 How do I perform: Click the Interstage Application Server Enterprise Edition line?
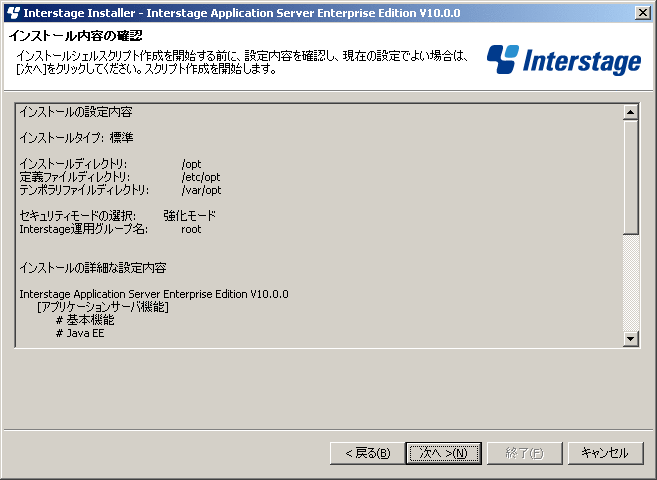tap(154, 294)
